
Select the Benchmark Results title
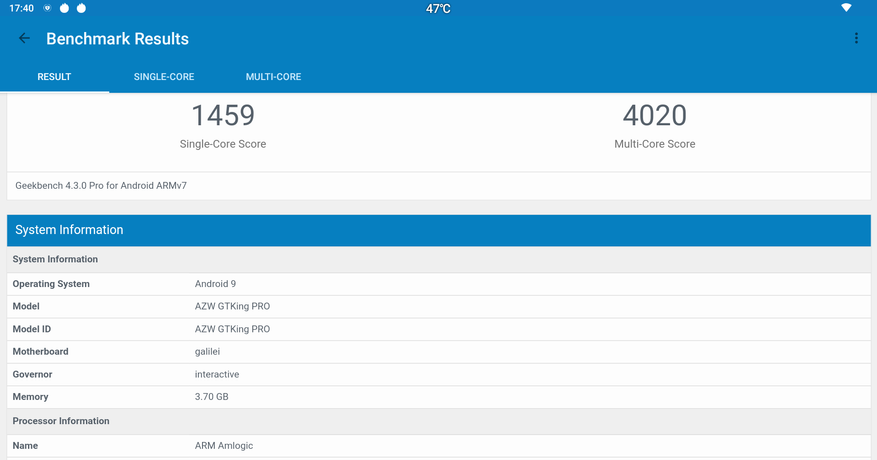(x=117, y=39)
